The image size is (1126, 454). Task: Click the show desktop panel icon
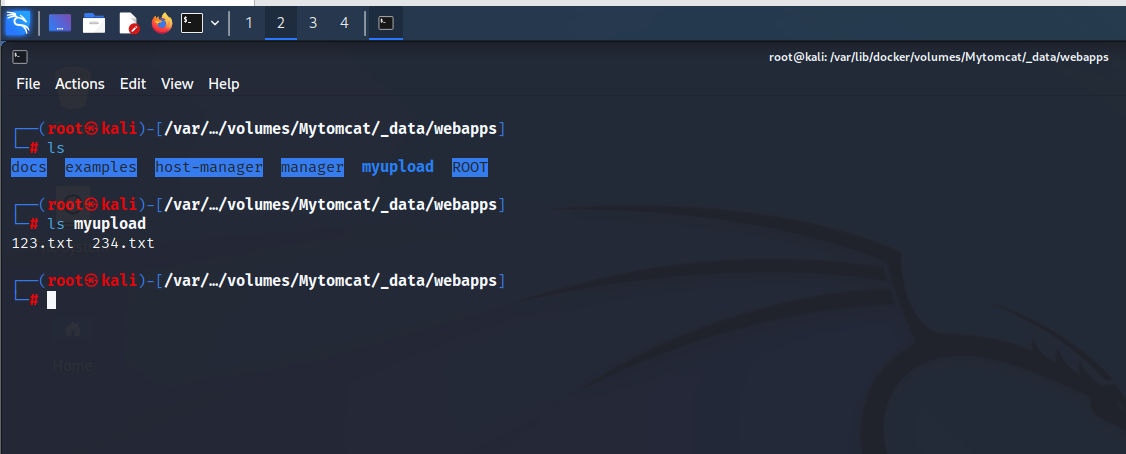pyautogui.click(x=60, y=23)
